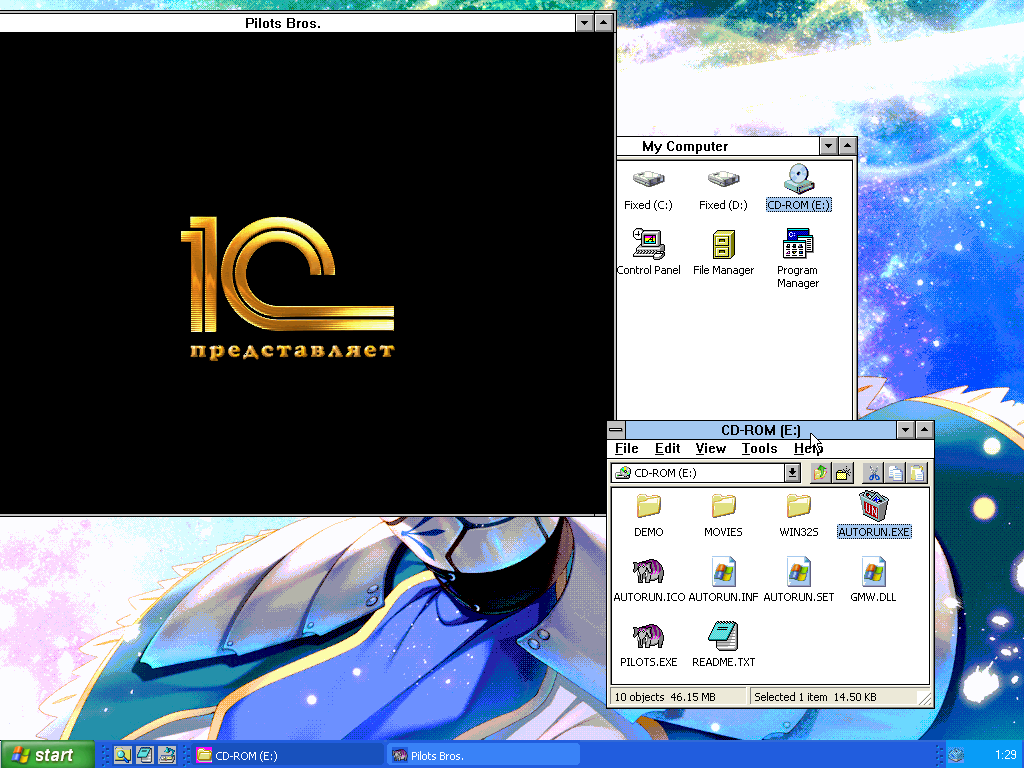Image resolution: width=1024 pixels, height=768 pixels.
Task: Open the Tools menu
Action: click(759, 449)
